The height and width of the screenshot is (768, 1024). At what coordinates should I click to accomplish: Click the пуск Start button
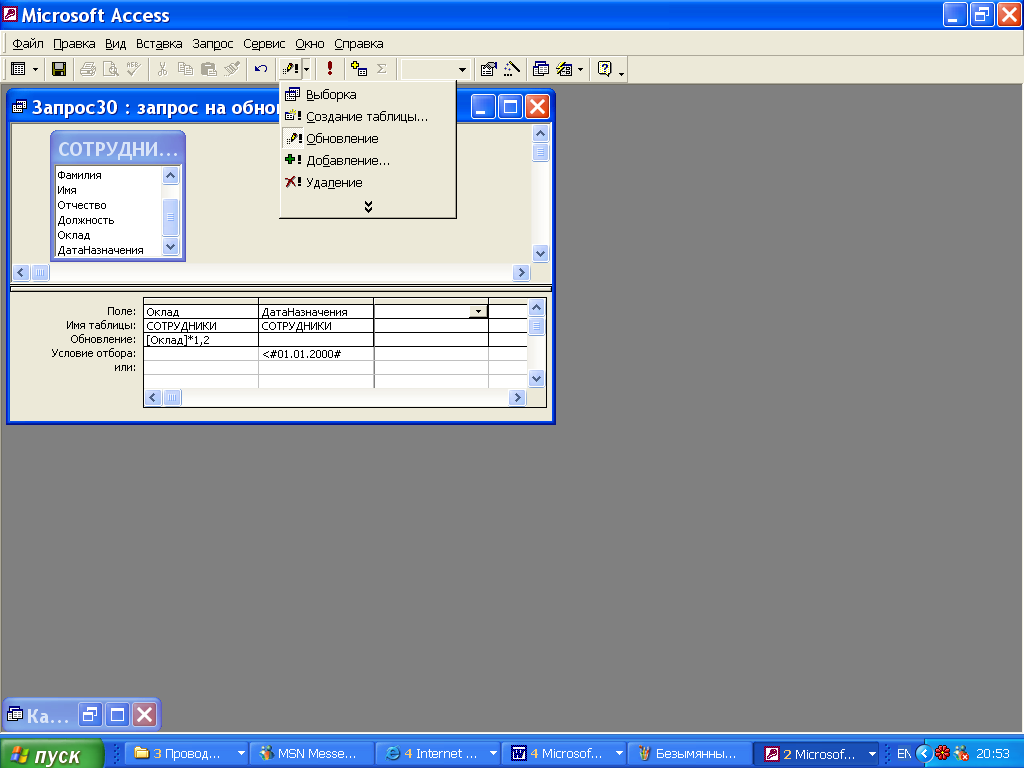pyautogui.click(x=52, y=754)
